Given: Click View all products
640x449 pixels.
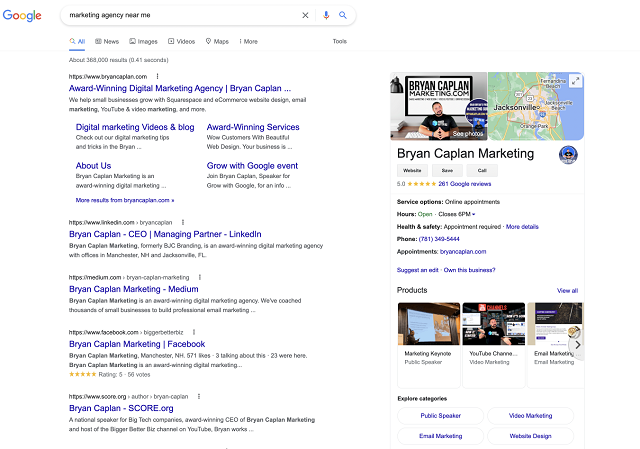Looking at the screenshot, I should (x=567, y=291).
